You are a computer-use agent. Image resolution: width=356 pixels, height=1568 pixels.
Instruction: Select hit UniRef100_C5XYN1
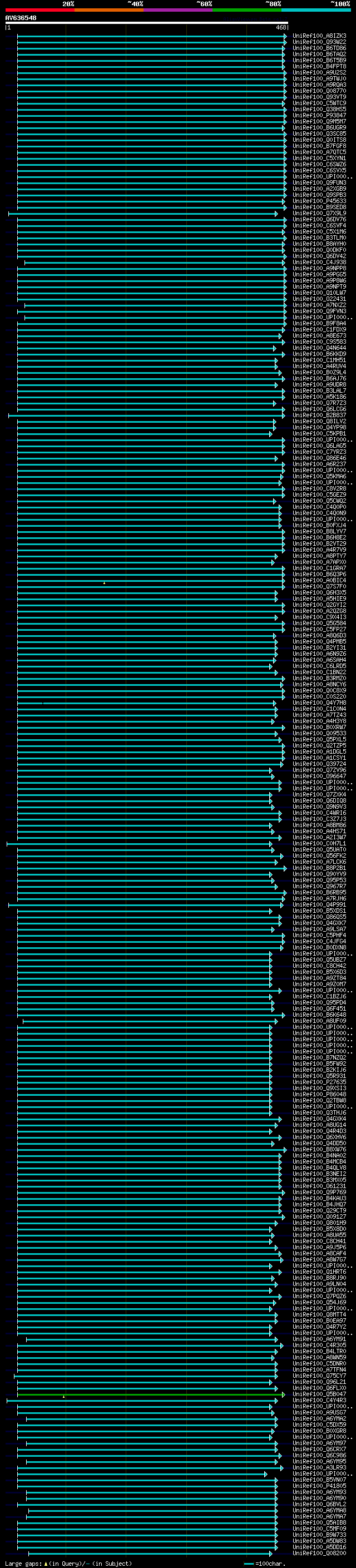(319, 159)
